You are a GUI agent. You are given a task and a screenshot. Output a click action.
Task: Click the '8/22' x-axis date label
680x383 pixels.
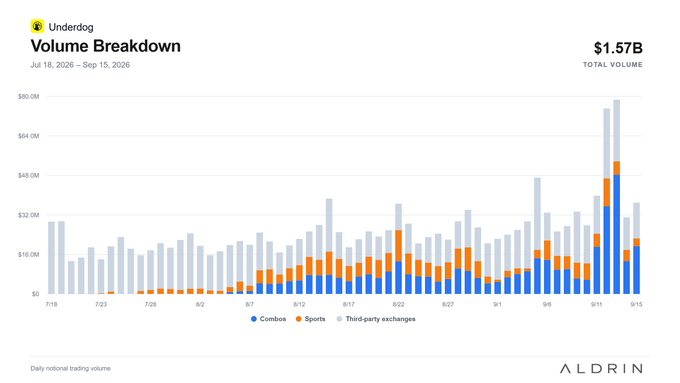pyautogui.click(x=399, y=304)
